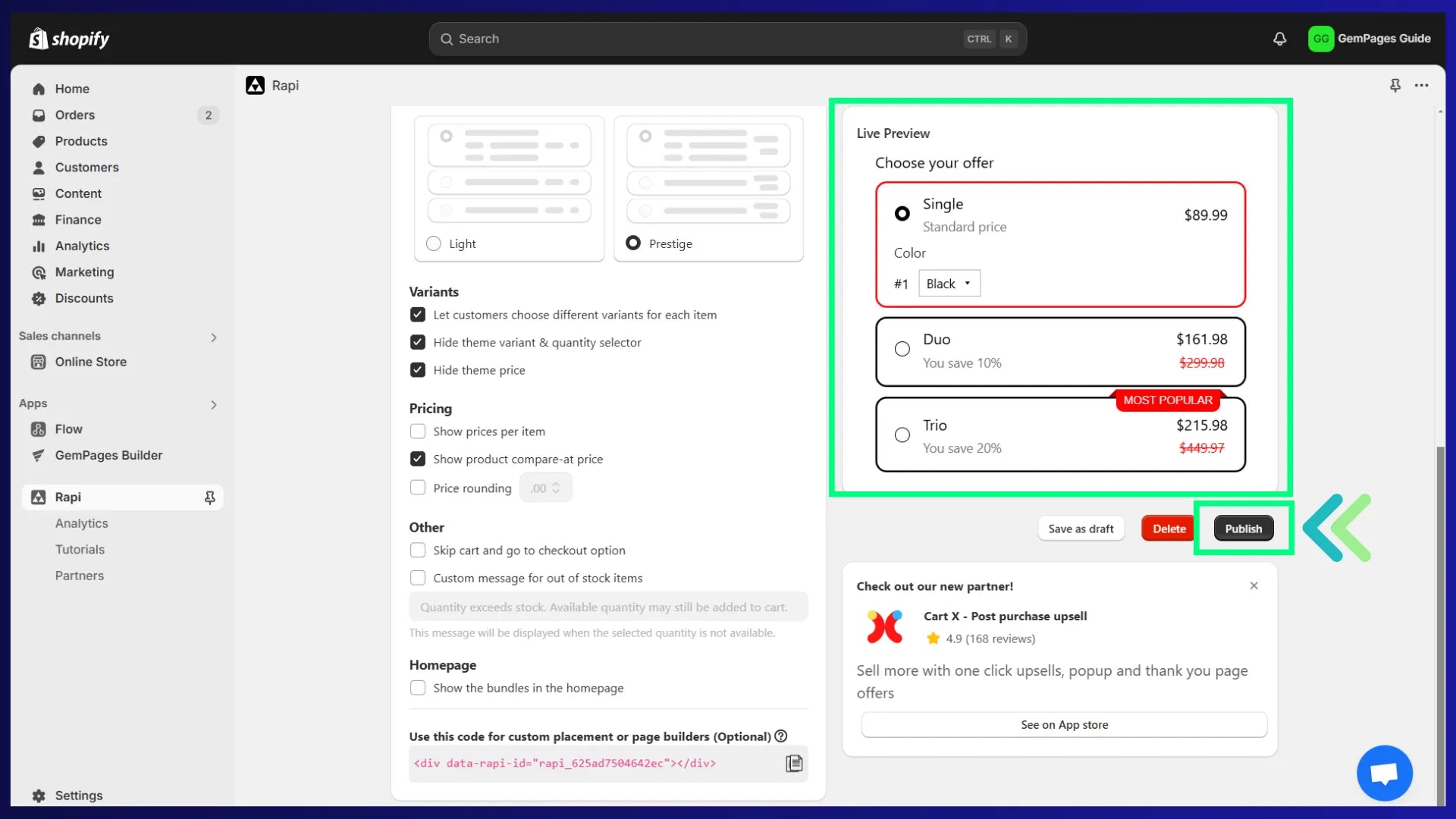
Task: Open Analytics under Rapi app
Action: coord(81,523)
